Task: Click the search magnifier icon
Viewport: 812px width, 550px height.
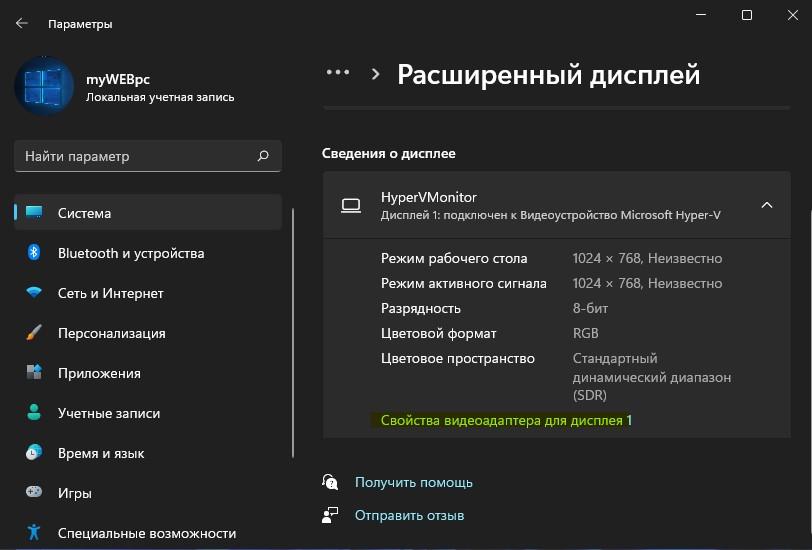Action: coord(263,156)
